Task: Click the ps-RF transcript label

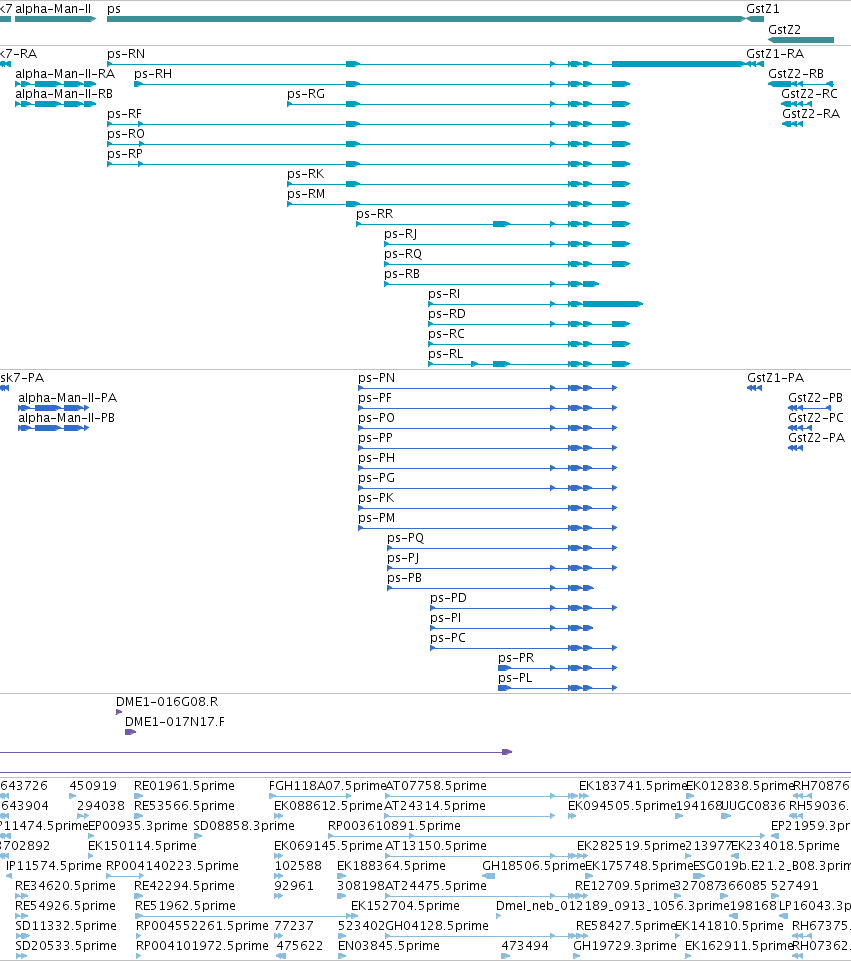Action: [x=124, y=114]
